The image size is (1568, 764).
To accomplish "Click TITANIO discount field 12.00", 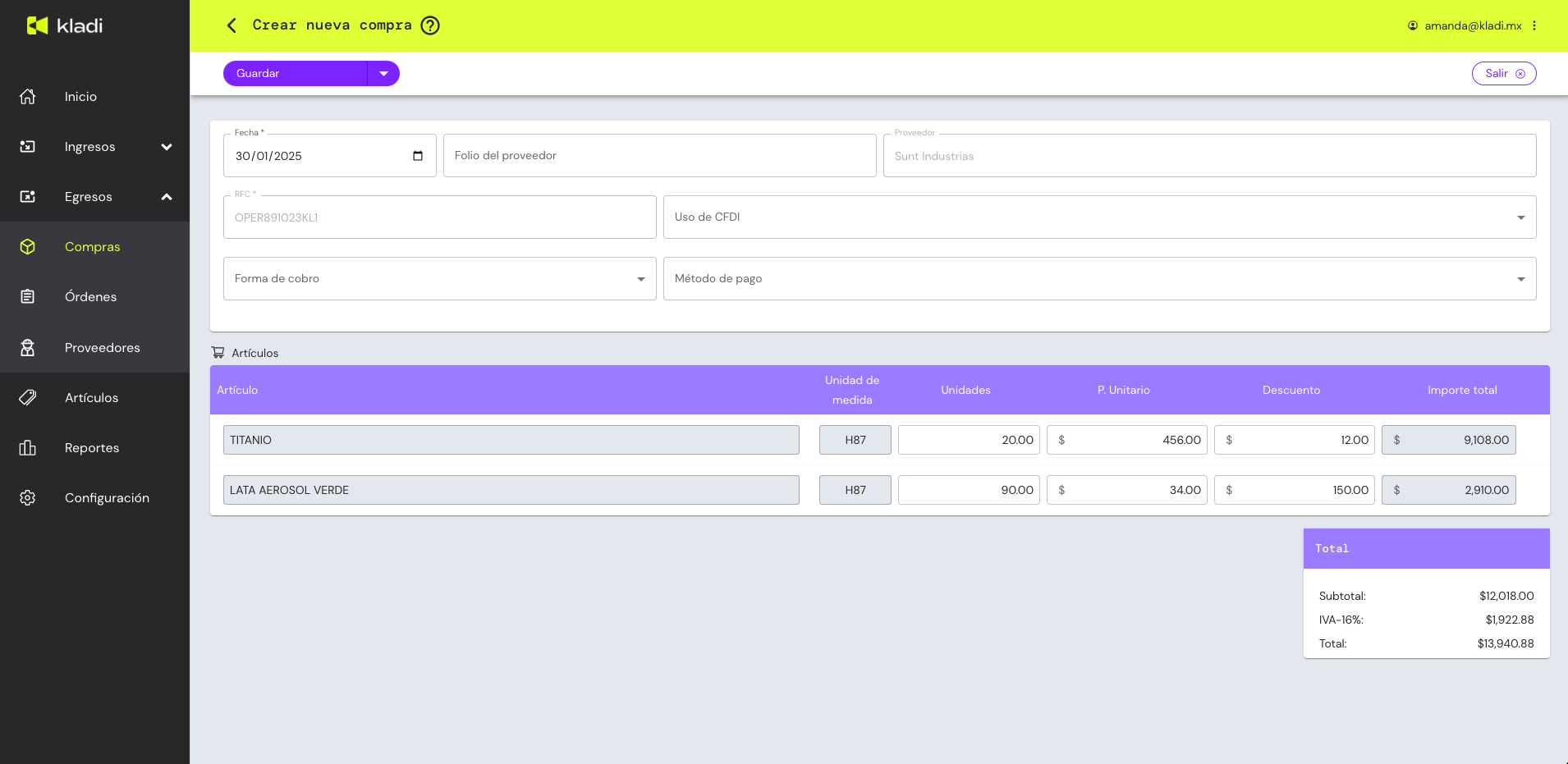I will [1294, 440].
